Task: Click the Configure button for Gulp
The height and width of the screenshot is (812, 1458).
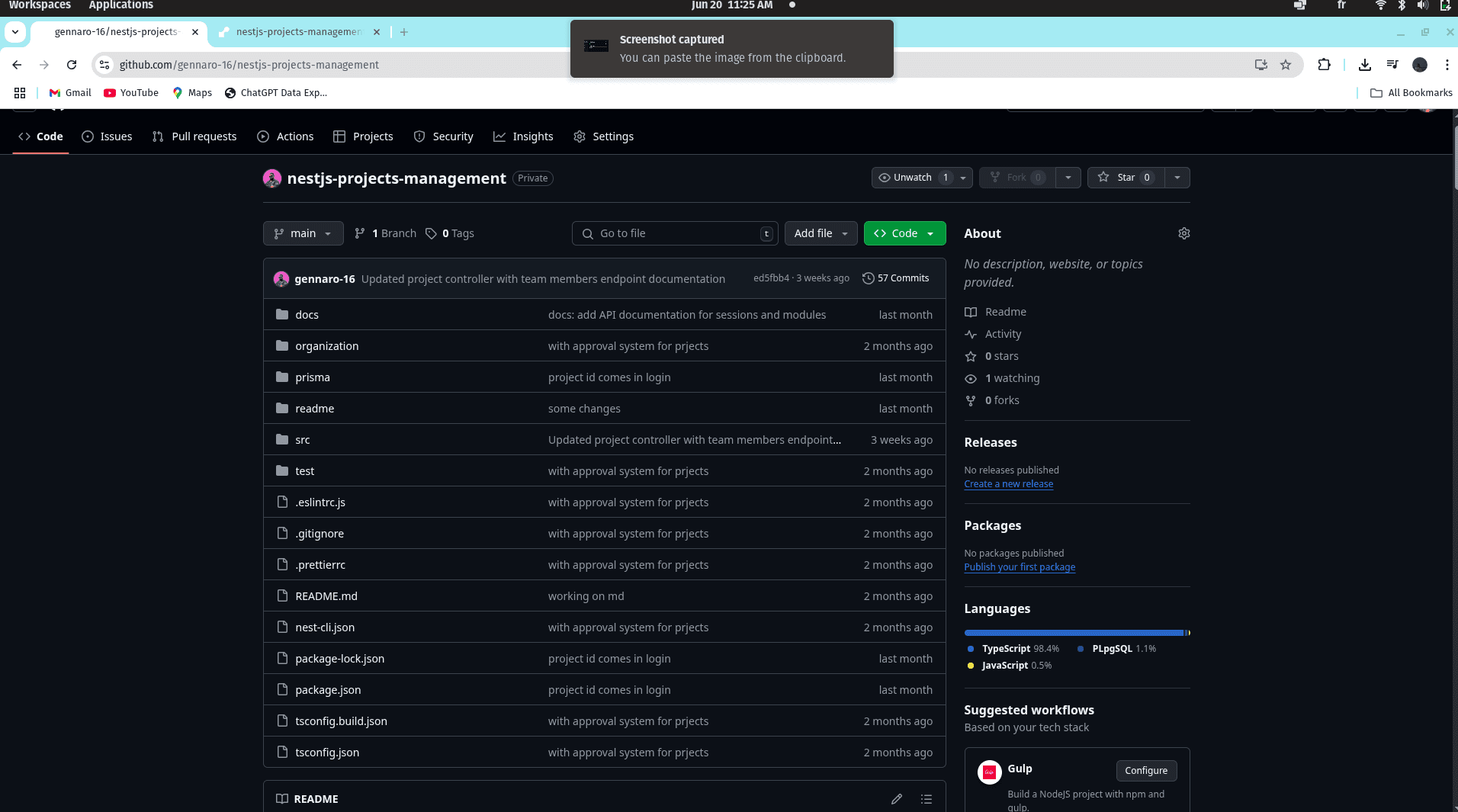Action: pos(1146,771)
